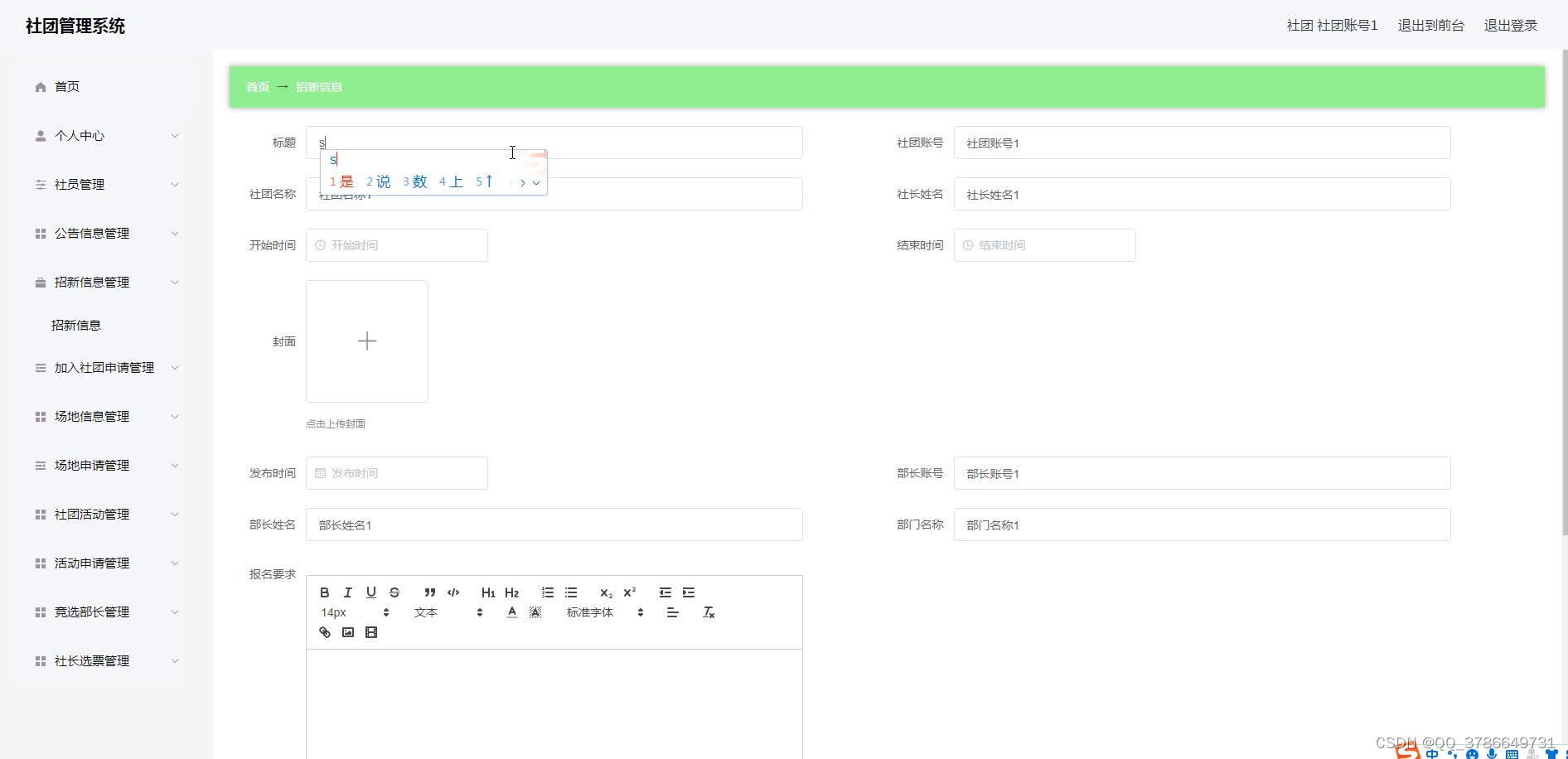Viewport: 1568px width, 759px height.
Task: Expand 活动申请管理 sidebar menu
Action: (106, 563)
